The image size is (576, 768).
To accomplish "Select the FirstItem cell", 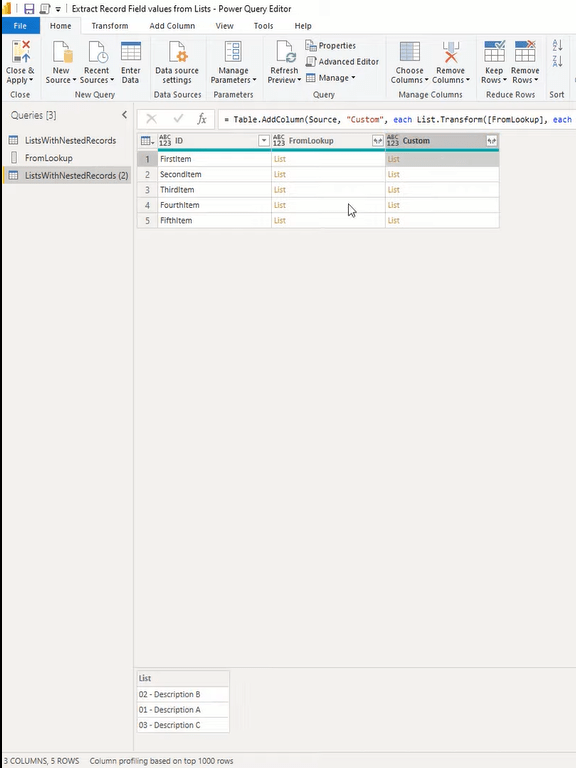I will pos(215,159).
